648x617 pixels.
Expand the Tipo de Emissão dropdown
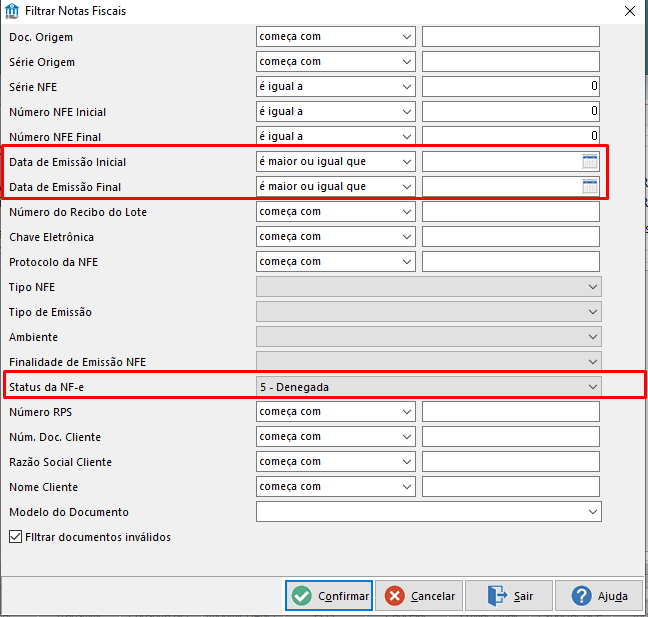click(429, 312)
